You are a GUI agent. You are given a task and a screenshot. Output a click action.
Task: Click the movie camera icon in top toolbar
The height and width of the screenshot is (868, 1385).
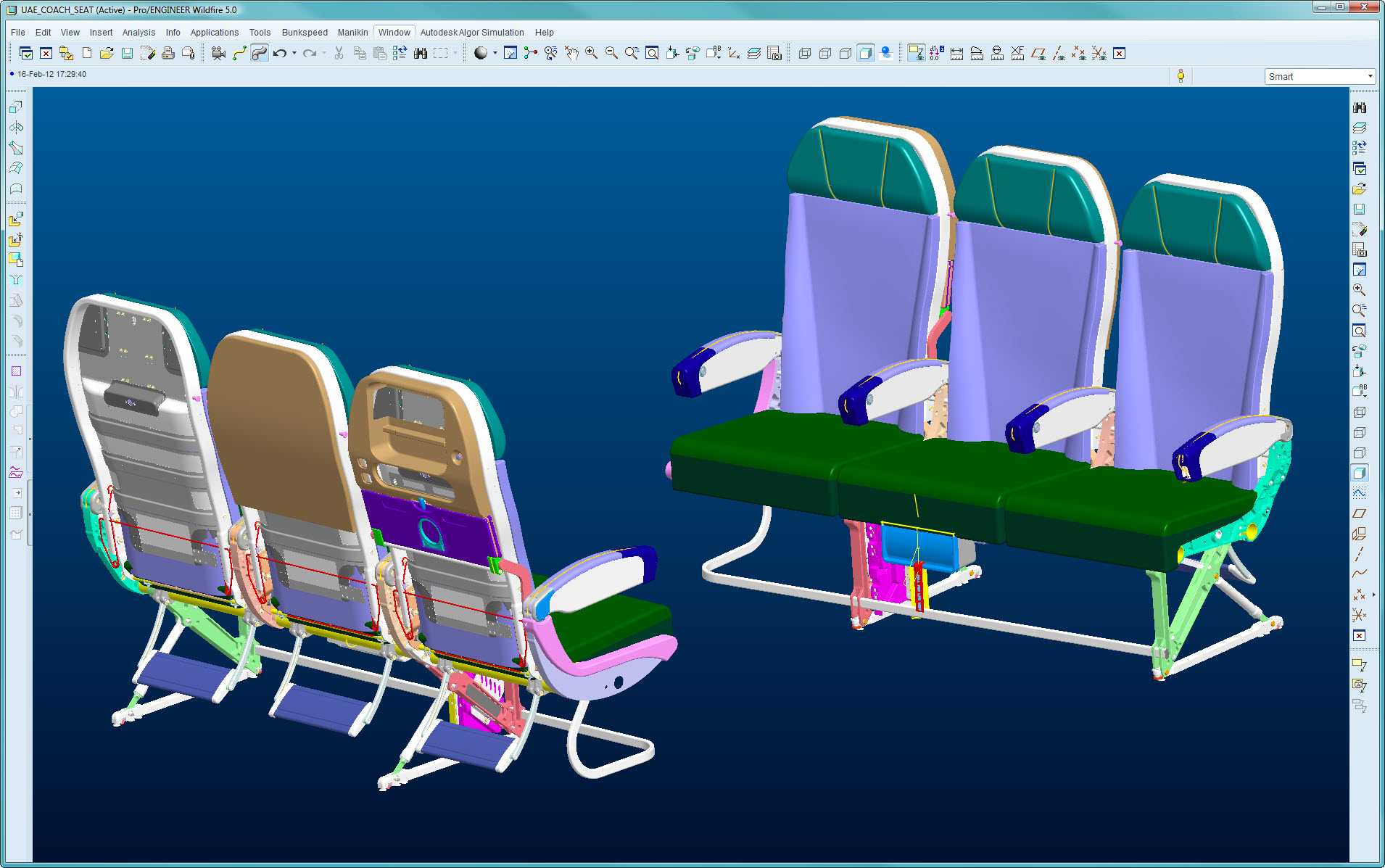point(218,53)
